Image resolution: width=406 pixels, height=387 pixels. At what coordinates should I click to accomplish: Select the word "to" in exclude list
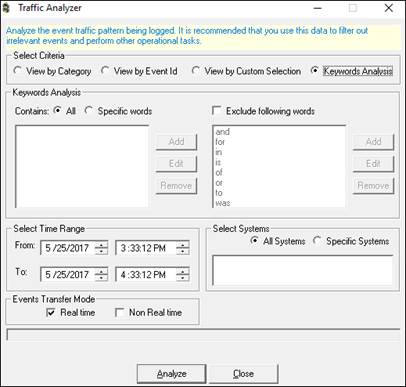(219, 193)
